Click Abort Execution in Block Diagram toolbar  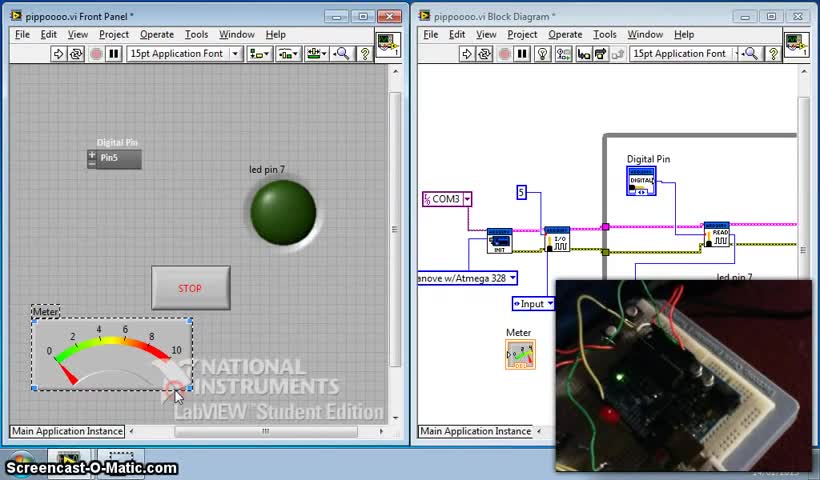click(504, 54)
